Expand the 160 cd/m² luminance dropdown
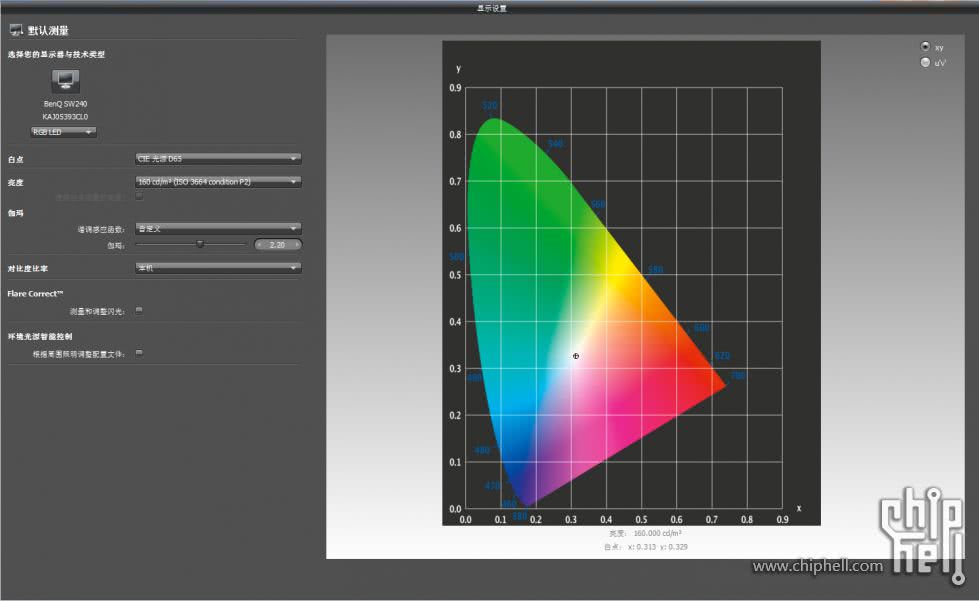979x601 pixels. pyautogui.click(x=218, y=182)
